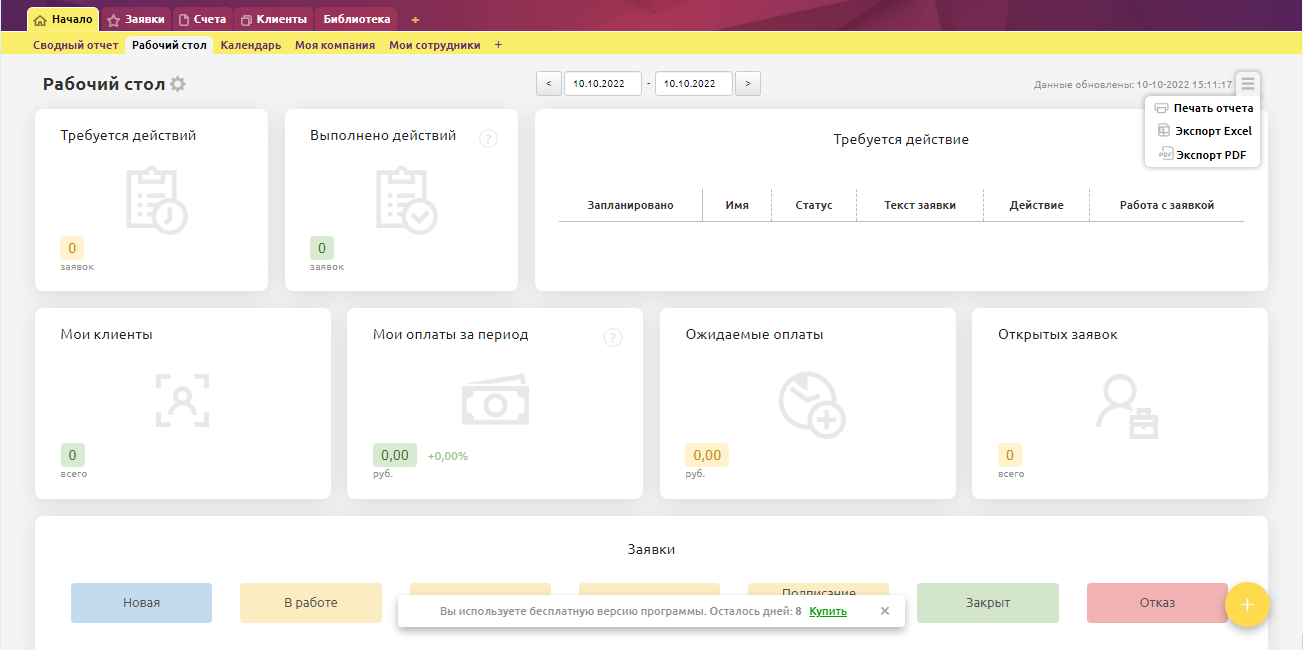Viewport: 1303px width, 650px height.
Task: Click help icon on Выполнено действий card
Action: [x=488, y=138]
